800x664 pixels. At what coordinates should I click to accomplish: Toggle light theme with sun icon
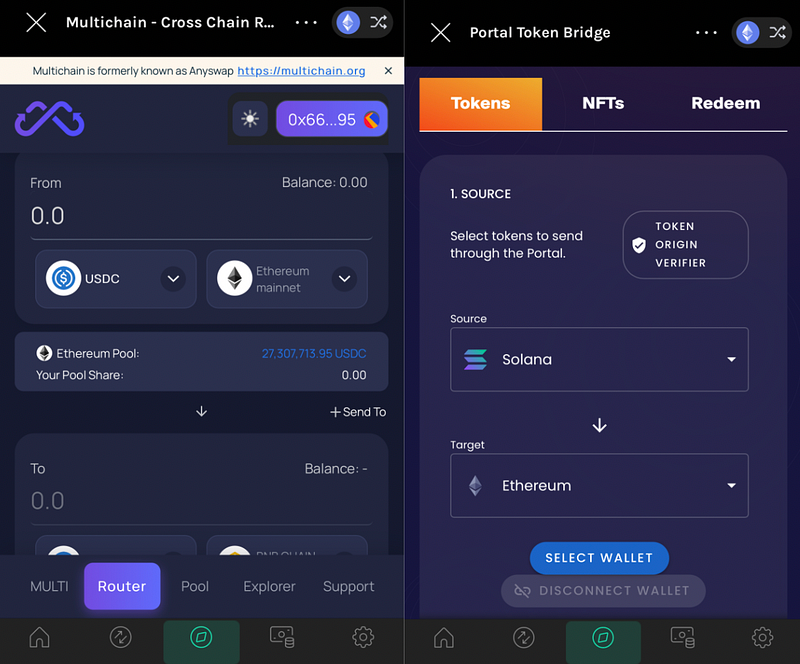point(250,119)
